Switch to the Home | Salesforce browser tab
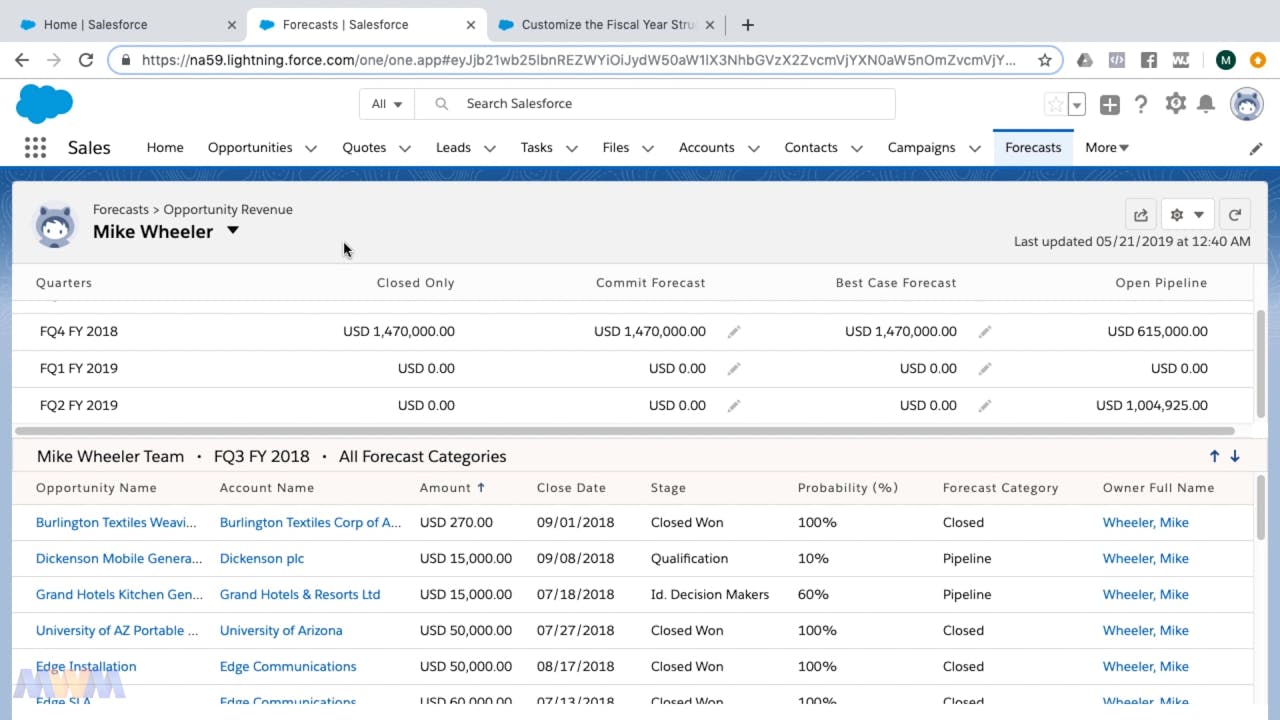Viewport: 1280px width, 720px height. [95, 24]
